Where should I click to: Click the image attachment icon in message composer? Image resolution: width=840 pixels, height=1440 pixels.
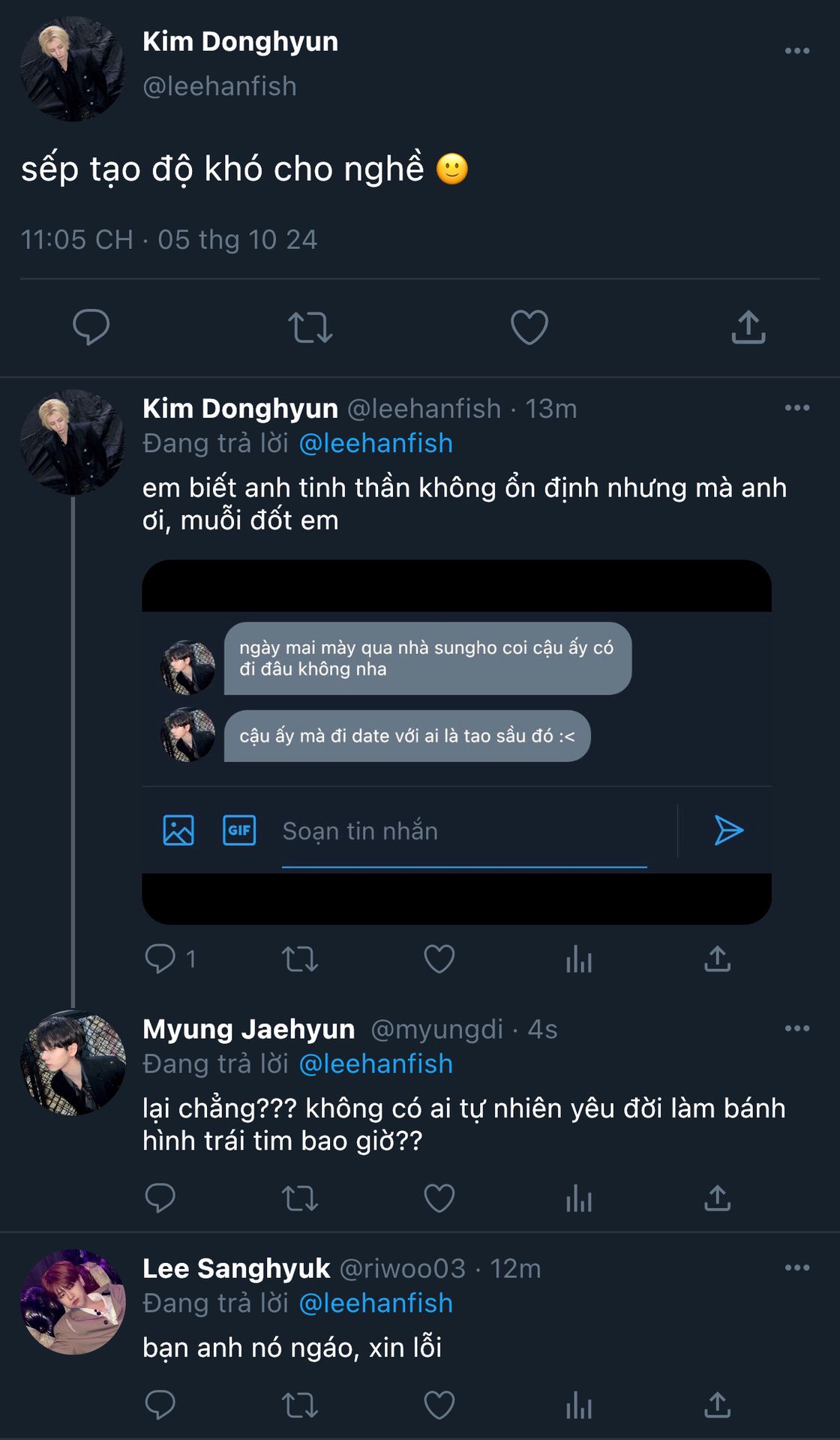(x=178, y=830)
